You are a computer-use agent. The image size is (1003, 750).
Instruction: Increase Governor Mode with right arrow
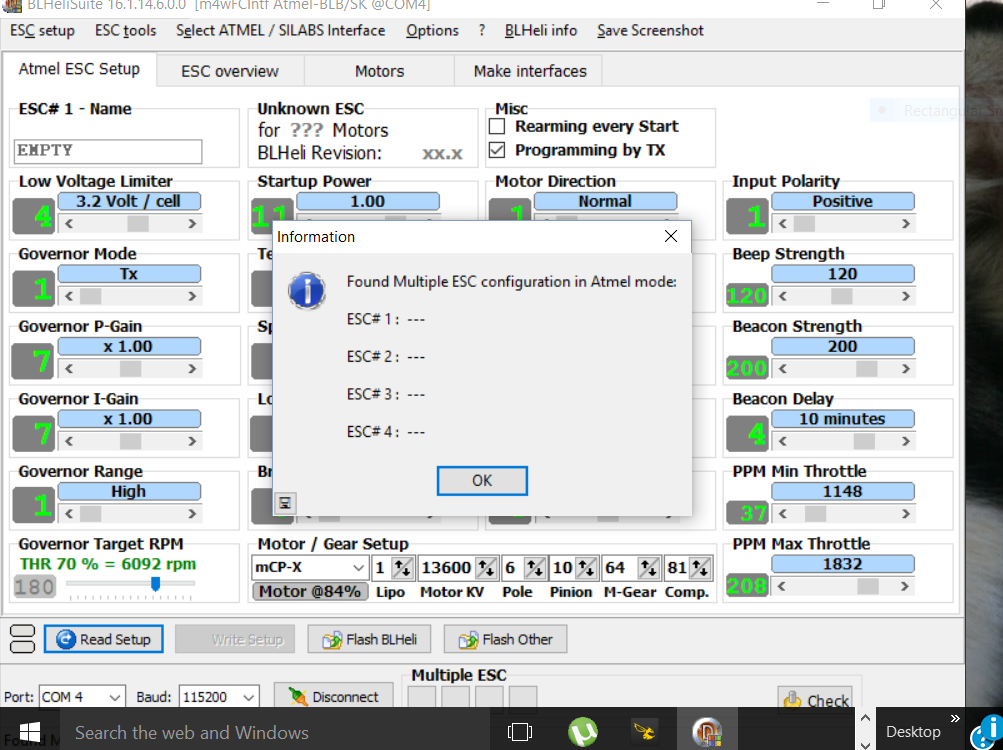192,296
